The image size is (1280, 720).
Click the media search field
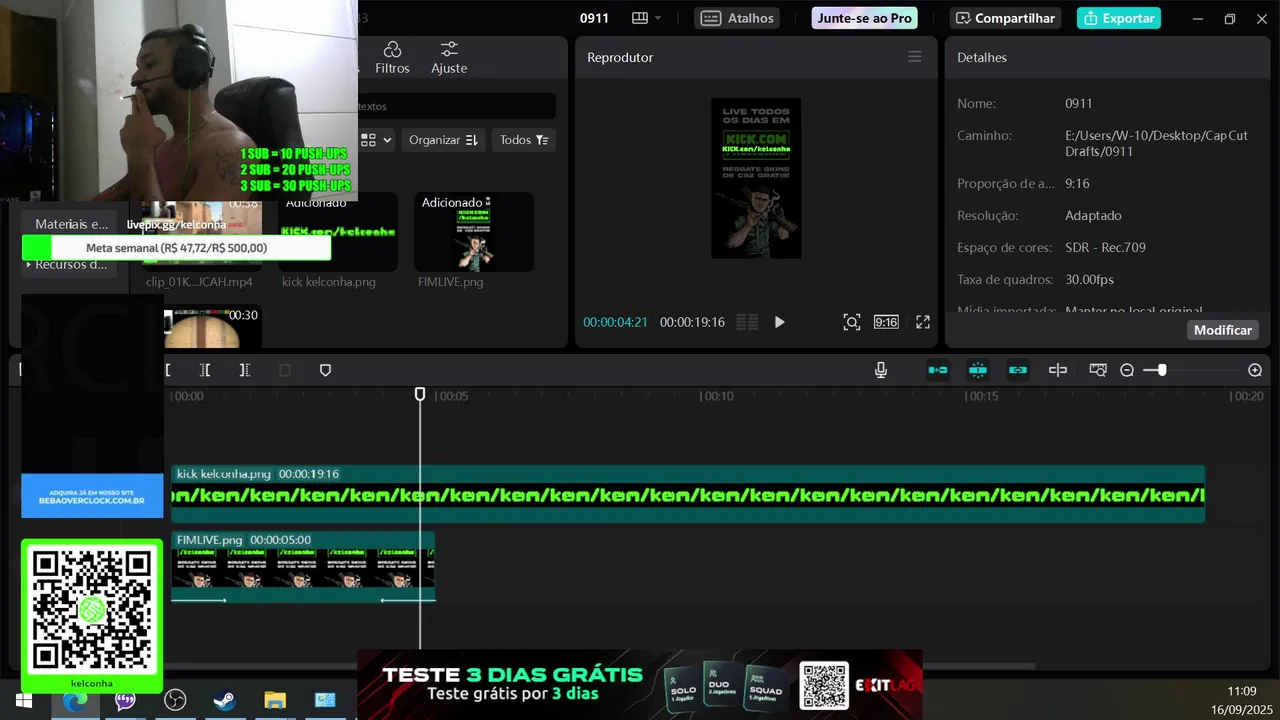click(x=456, y=106)
